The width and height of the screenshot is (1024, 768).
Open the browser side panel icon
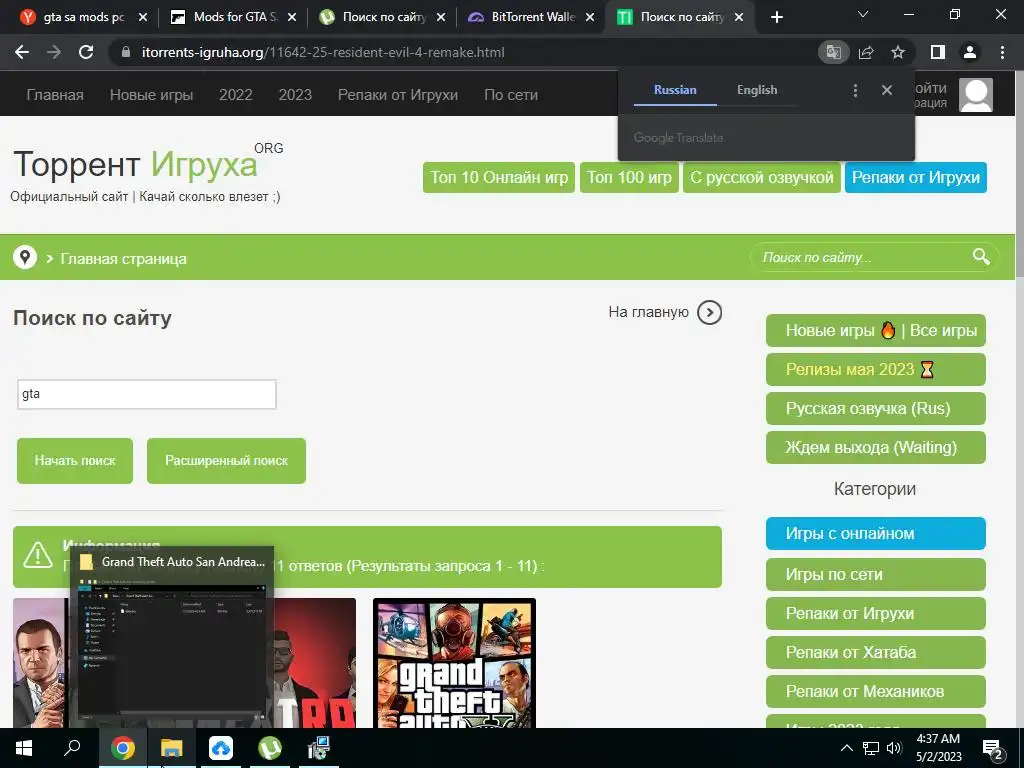click(938, 52)
